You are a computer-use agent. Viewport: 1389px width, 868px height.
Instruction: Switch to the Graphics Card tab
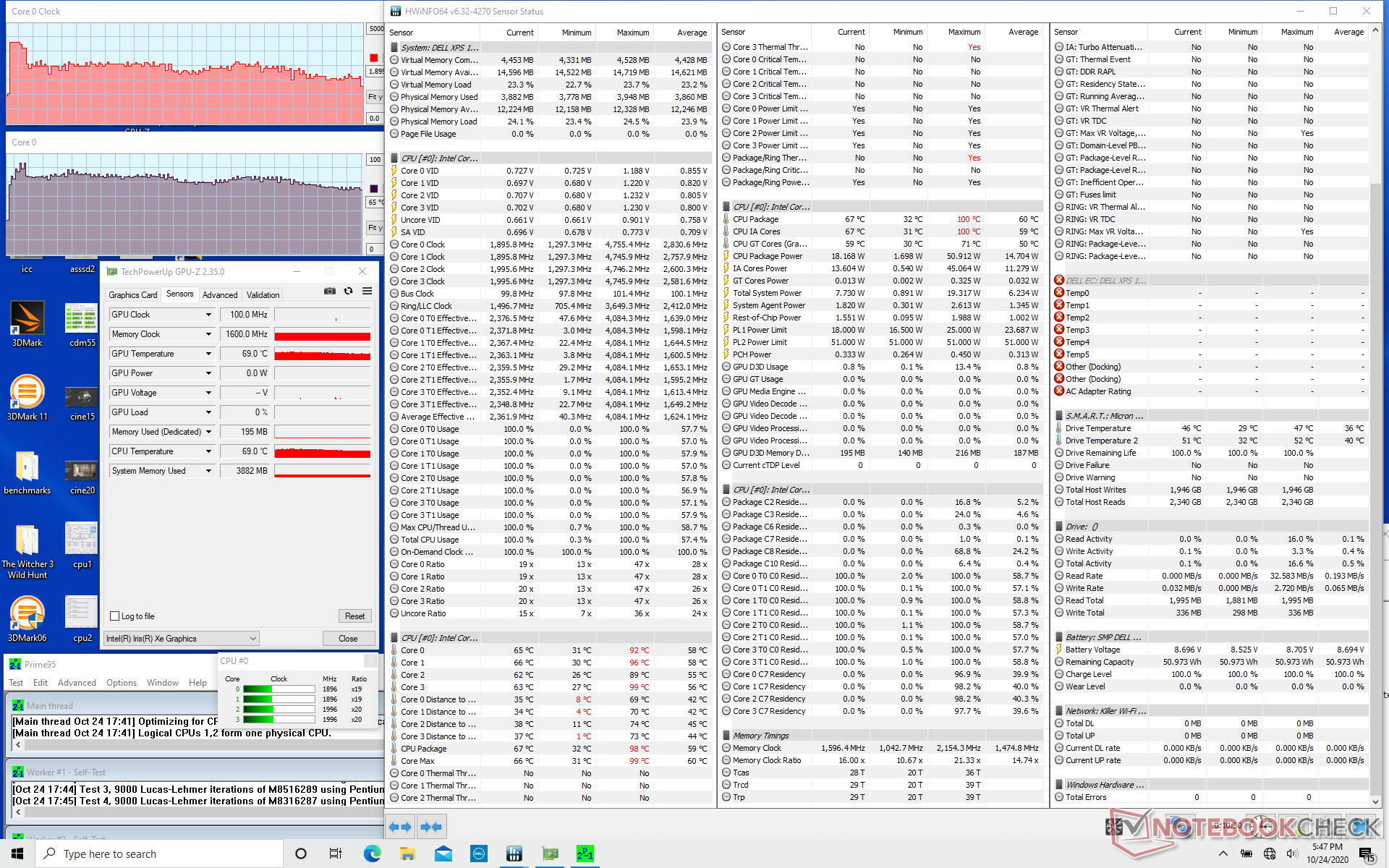pyautogui.click(x=133, y=295)
